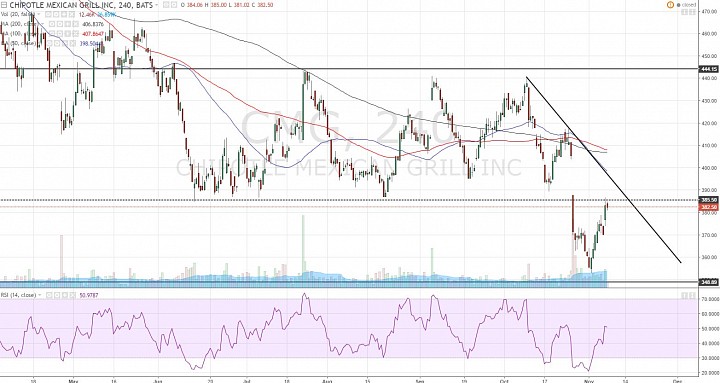Click the May label on time axis
720x383 pixels.
[x=73, y=381]
